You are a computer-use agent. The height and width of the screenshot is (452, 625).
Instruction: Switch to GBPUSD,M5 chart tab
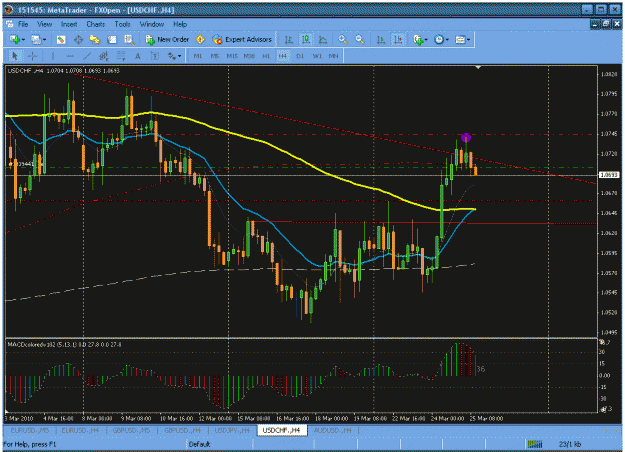click(x=131, y=430)
